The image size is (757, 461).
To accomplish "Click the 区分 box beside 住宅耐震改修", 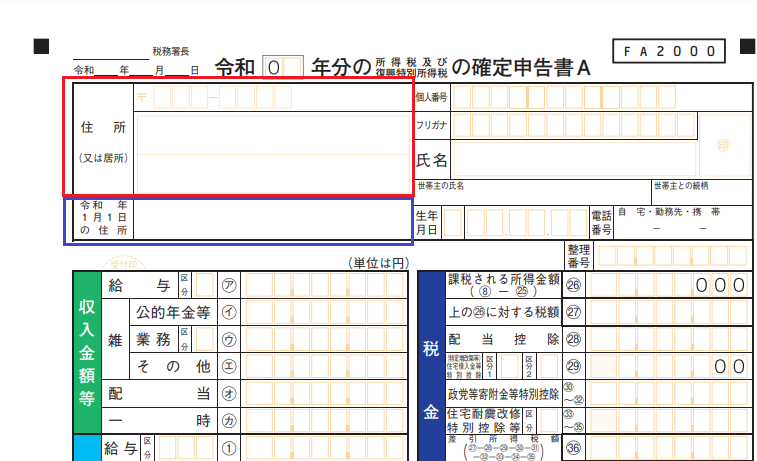I will [x=549, y=420].
